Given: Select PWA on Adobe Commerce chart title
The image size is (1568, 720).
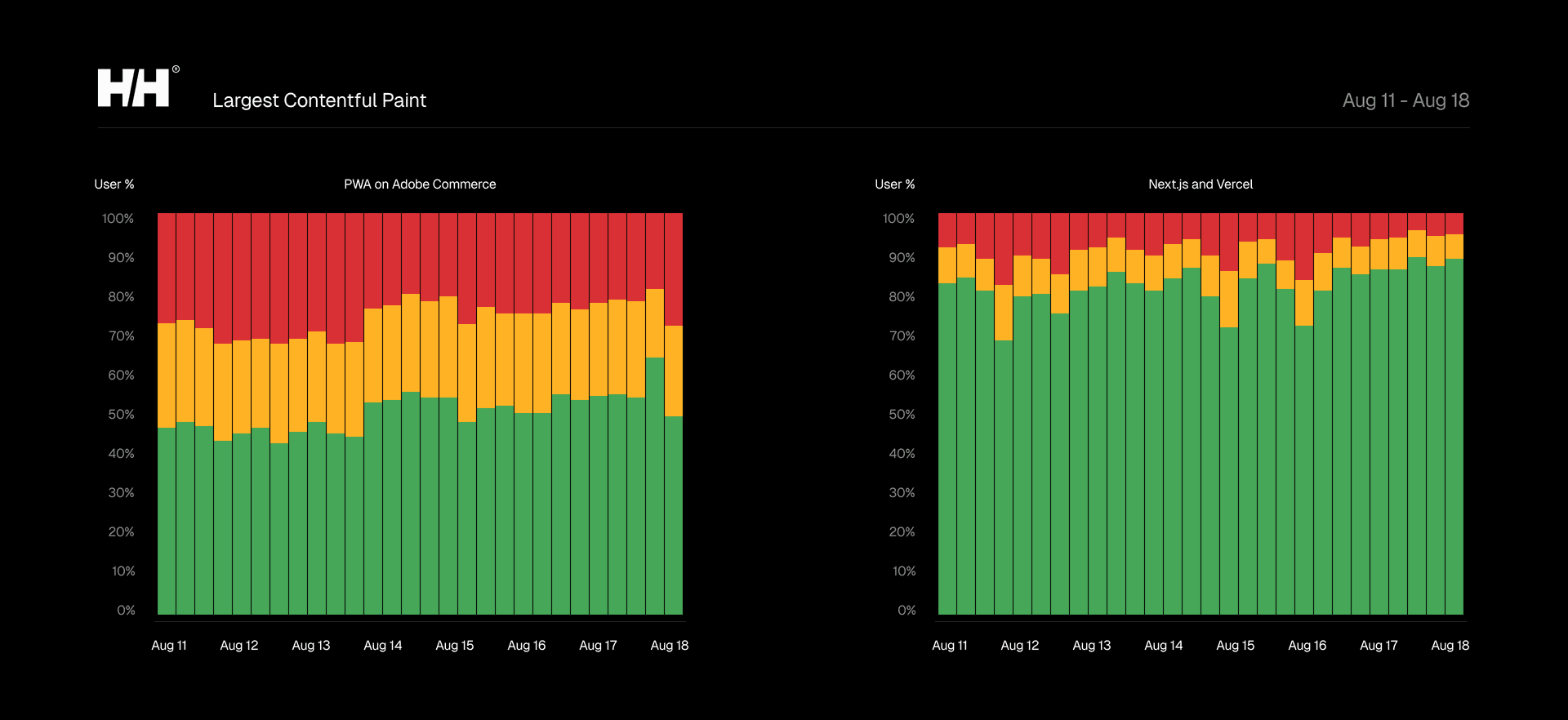Looking at the screenshot, I should click(x=419, y=184).
